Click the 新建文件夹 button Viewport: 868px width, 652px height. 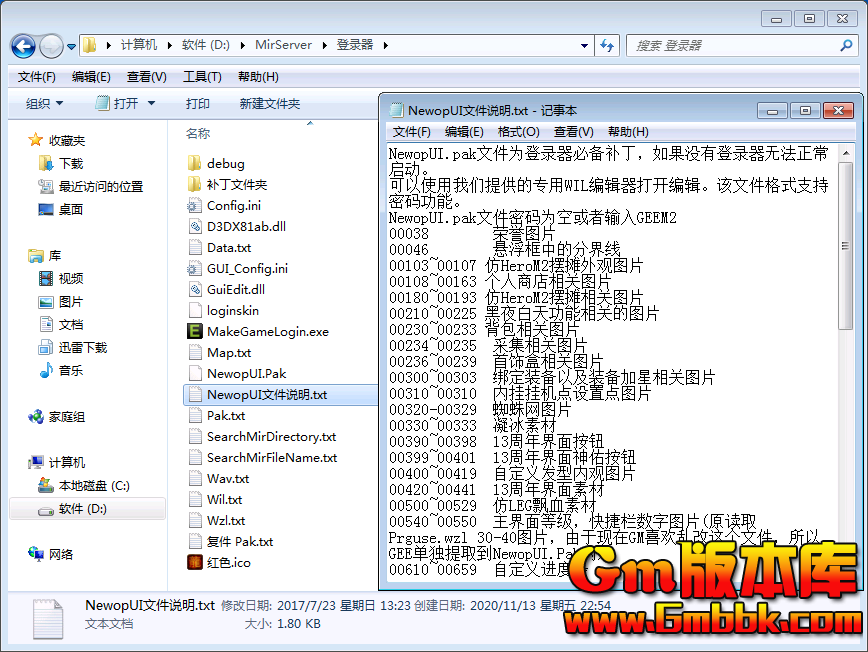(269, 104)
